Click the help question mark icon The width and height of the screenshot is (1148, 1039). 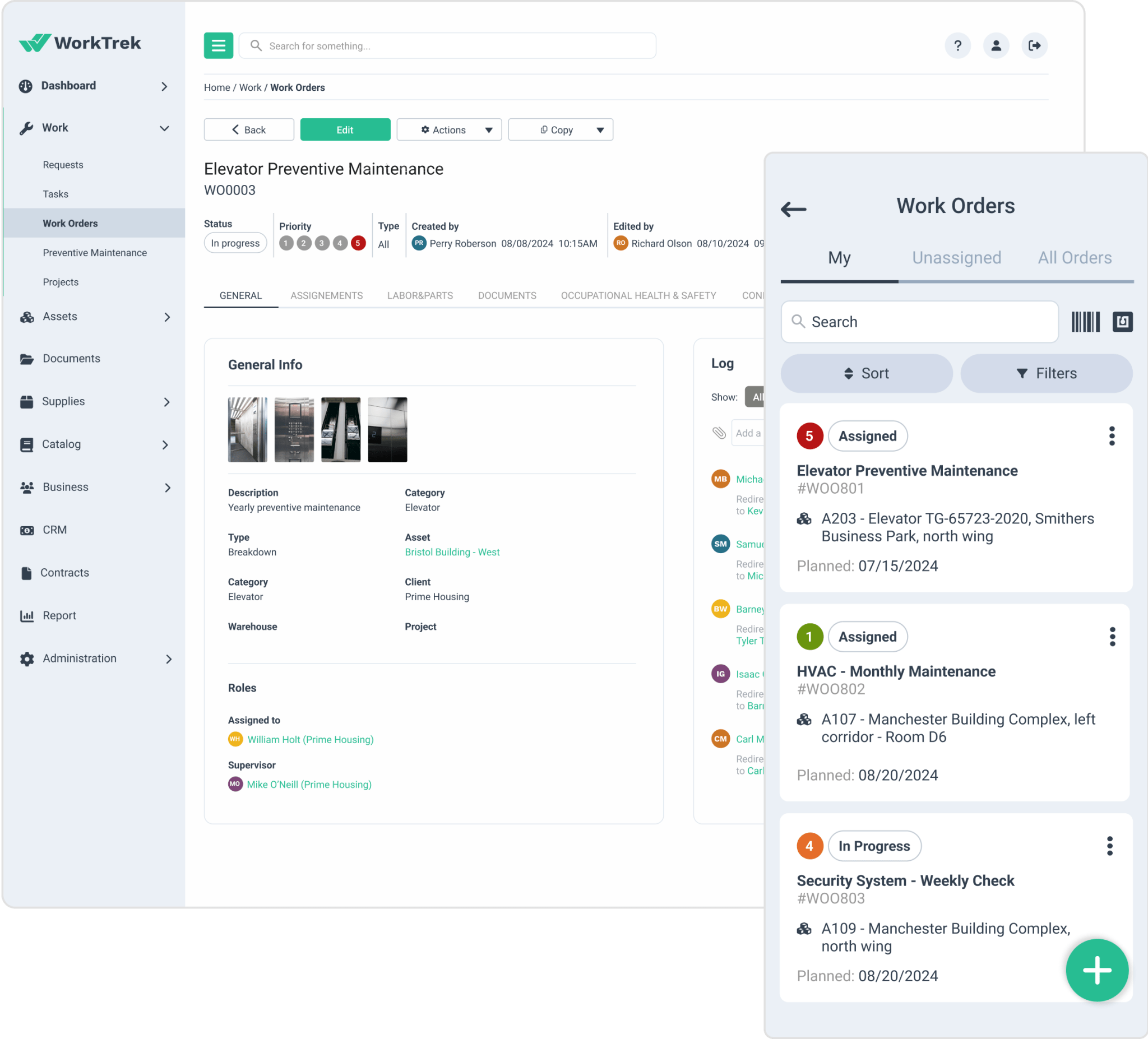coord(958,45)
